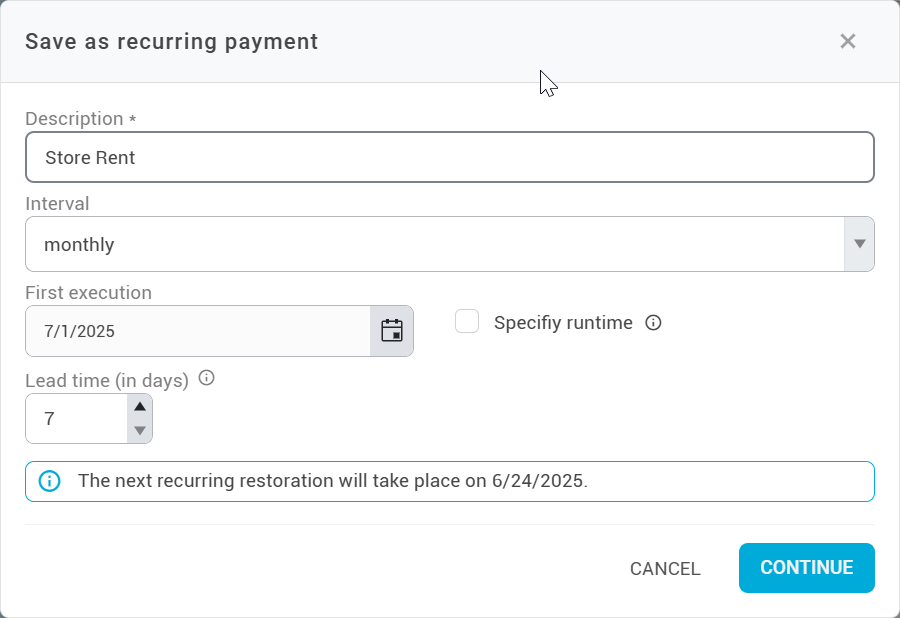Open the First execution calendar picker
Image resolution: width=900 pixels, height=618 pixels.
(x=392, y=331)
